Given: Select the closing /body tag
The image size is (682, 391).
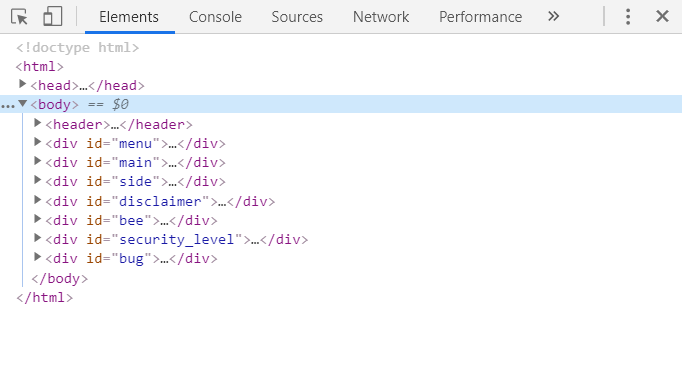Looking at the screenshot, I should [60, 278].
